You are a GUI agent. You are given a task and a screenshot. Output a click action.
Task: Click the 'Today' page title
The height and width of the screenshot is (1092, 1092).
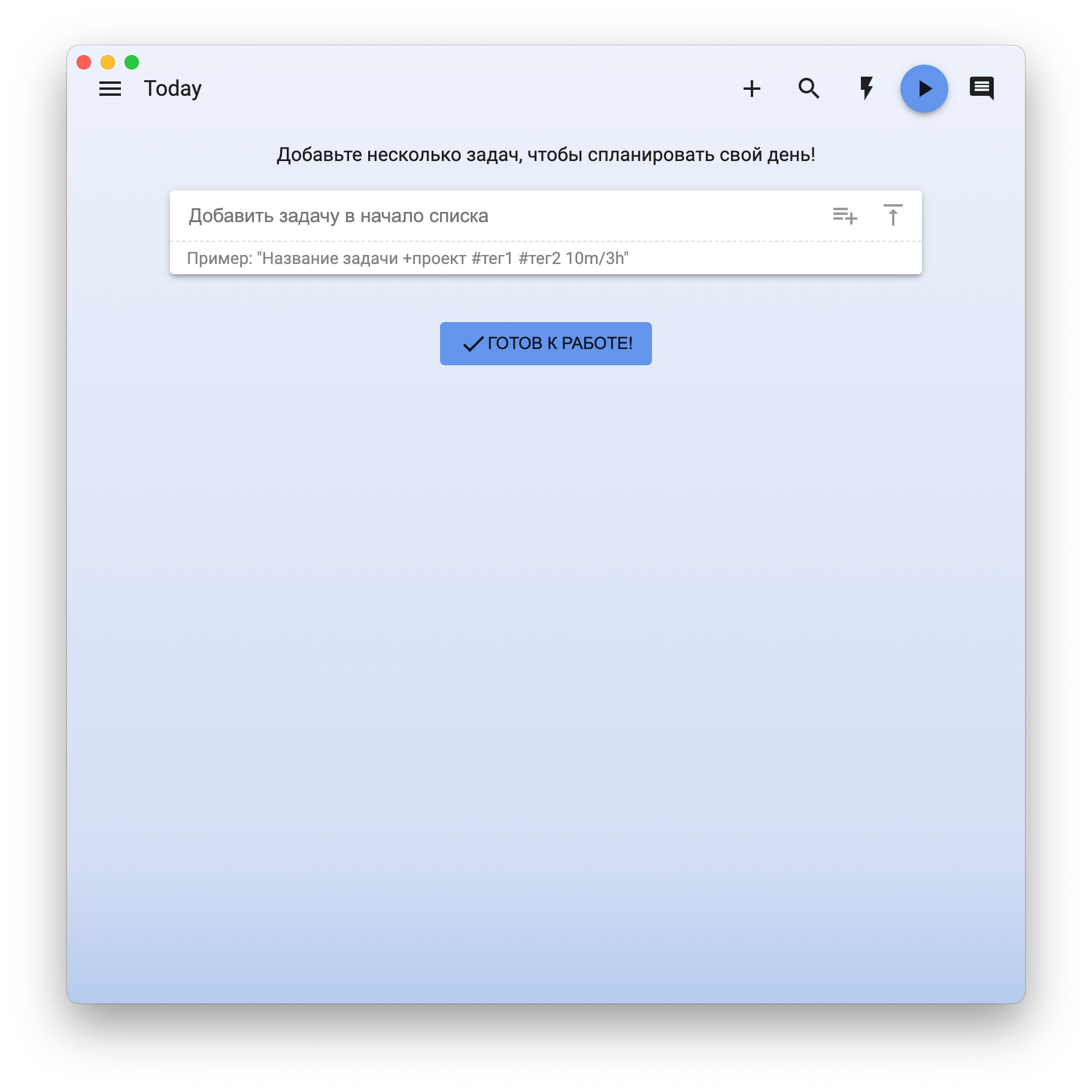click(172, 89)
